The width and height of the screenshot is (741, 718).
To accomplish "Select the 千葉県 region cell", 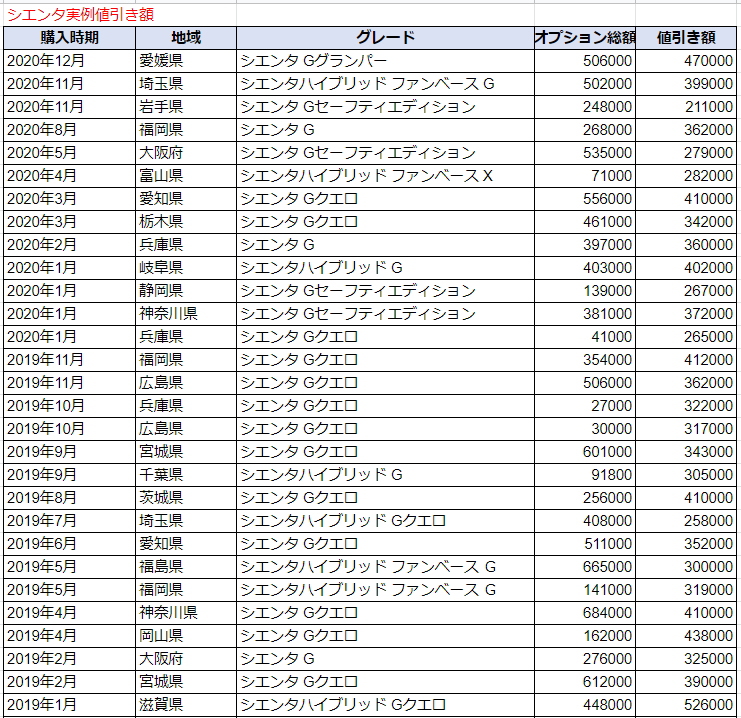I will coord(186,475).
